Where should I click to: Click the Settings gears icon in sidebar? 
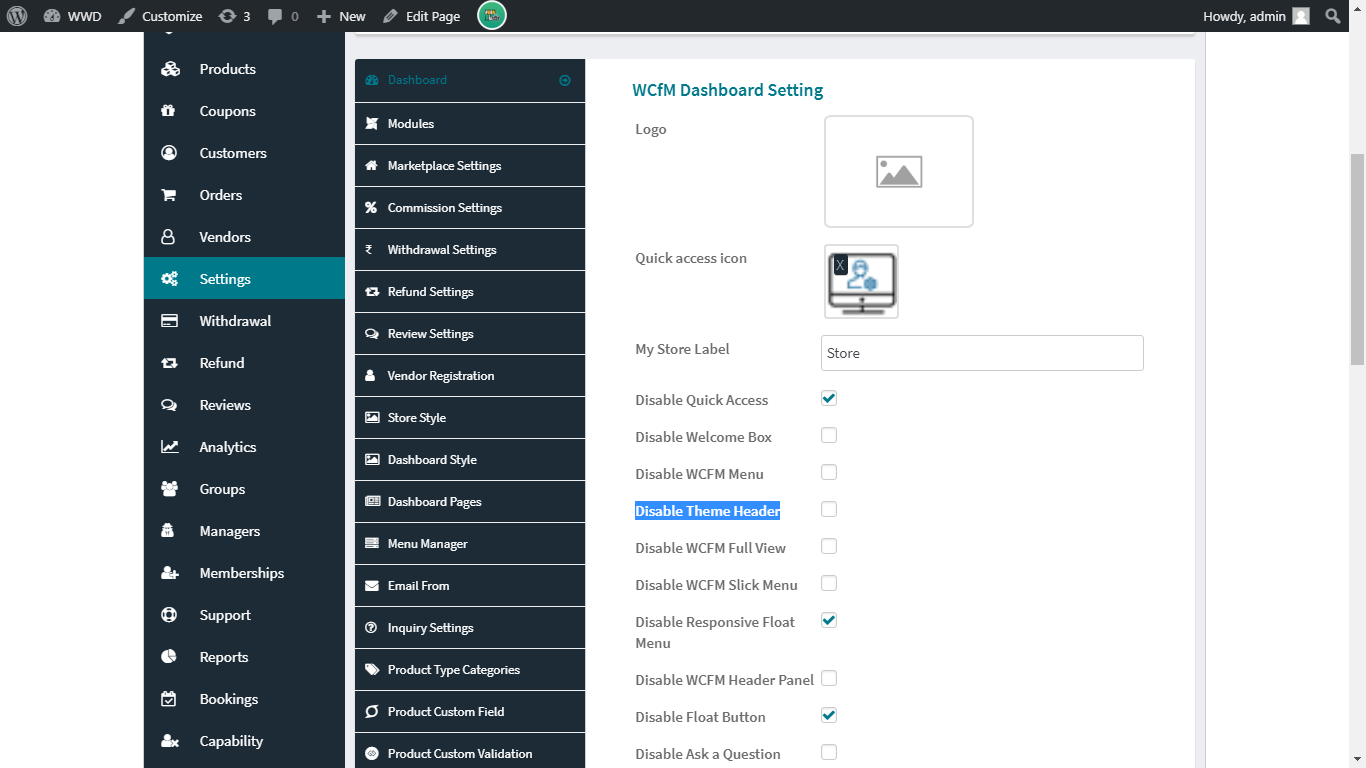[x=170, y=279]
